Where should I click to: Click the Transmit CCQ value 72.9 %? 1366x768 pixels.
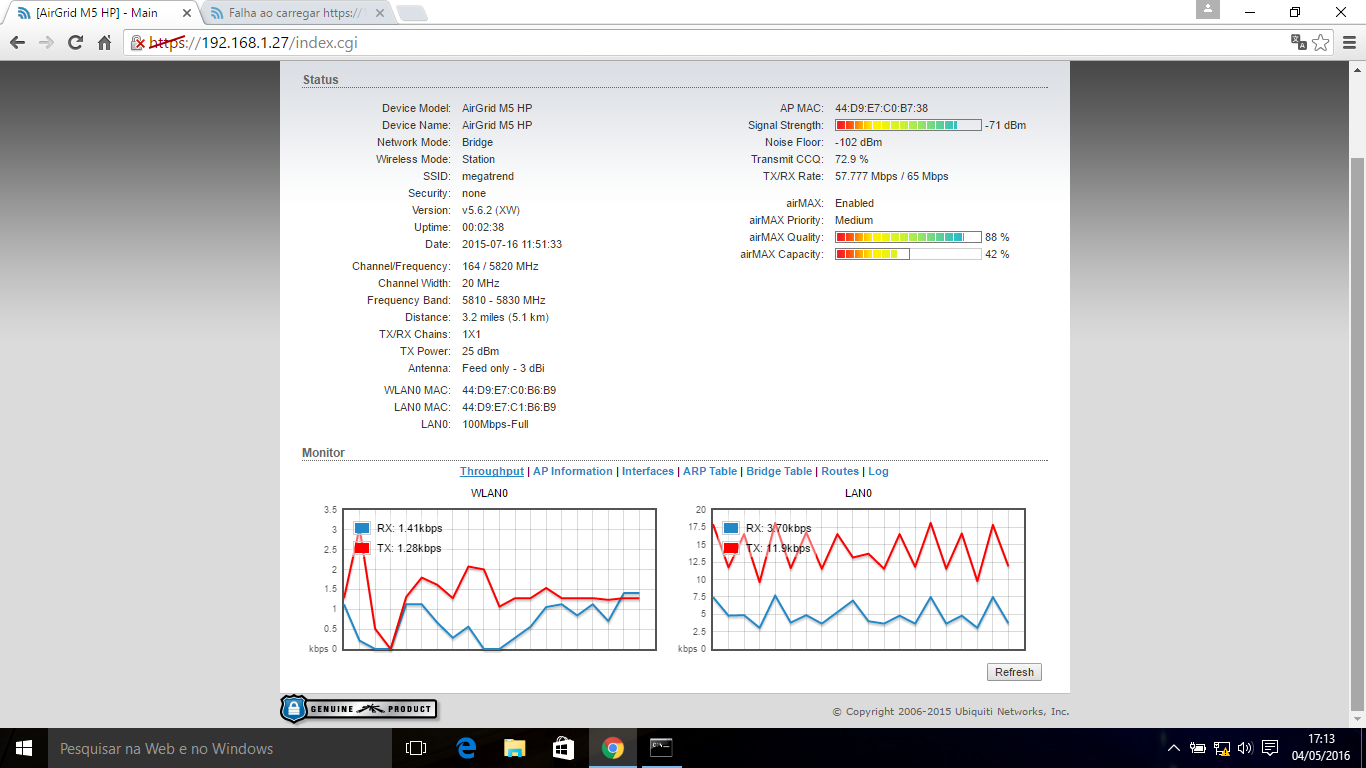[x=852, y=159]
